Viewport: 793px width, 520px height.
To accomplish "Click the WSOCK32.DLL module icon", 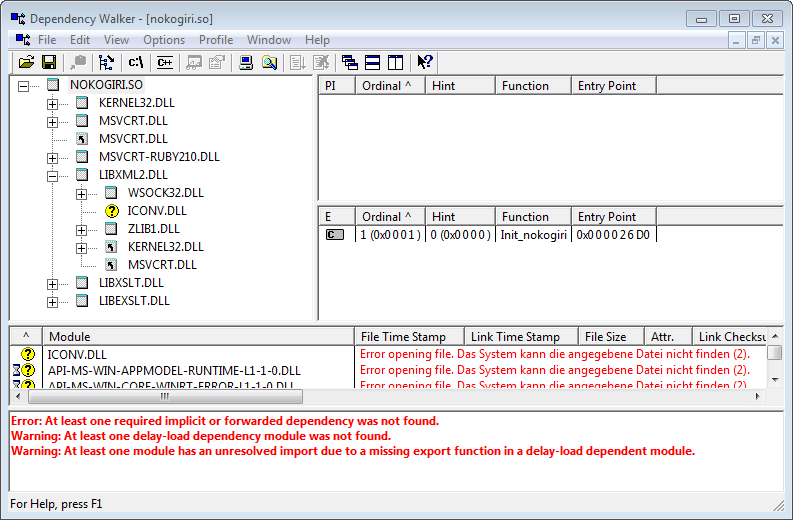I will (111, 193).
